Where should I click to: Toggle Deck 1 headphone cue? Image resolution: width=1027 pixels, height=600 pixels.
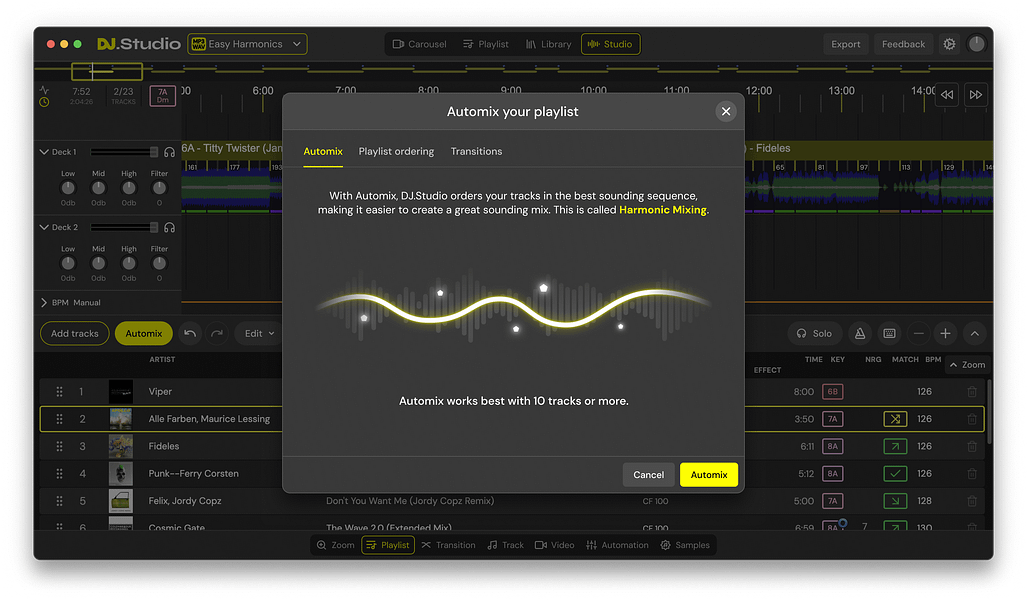pos(170,152)
